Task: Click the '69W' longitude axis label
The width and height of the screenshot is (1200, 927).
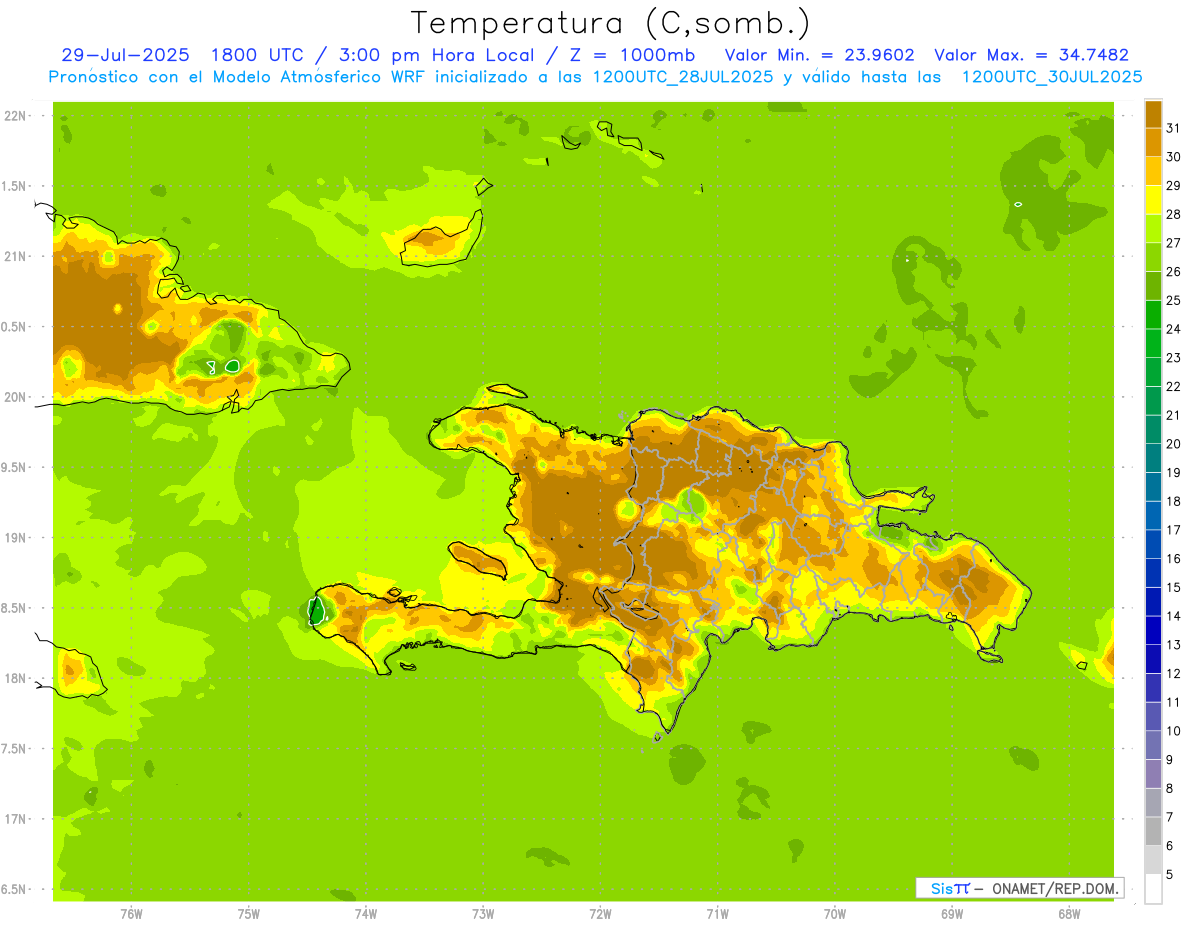Action: pos(952,914)
